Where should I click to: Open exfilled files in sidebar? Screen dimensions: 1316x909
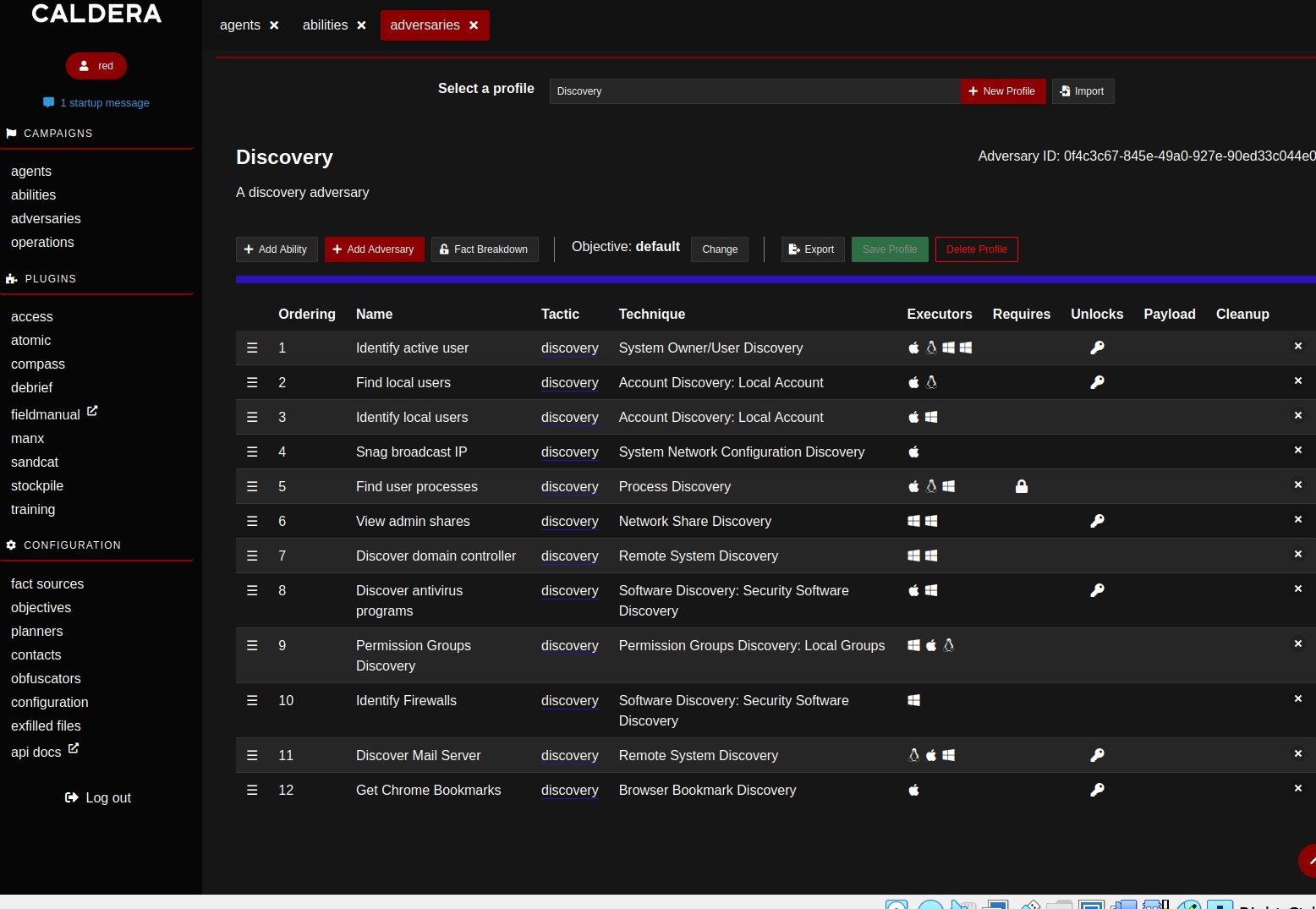pos(46,726)
